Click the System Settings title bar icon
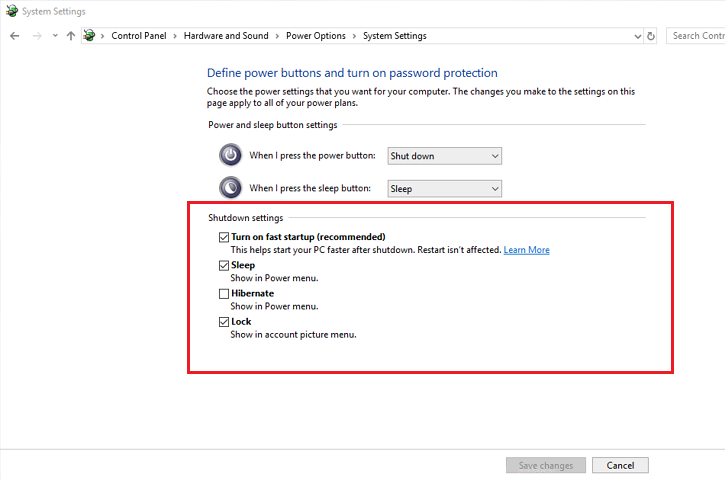 (x=11, y=11)
